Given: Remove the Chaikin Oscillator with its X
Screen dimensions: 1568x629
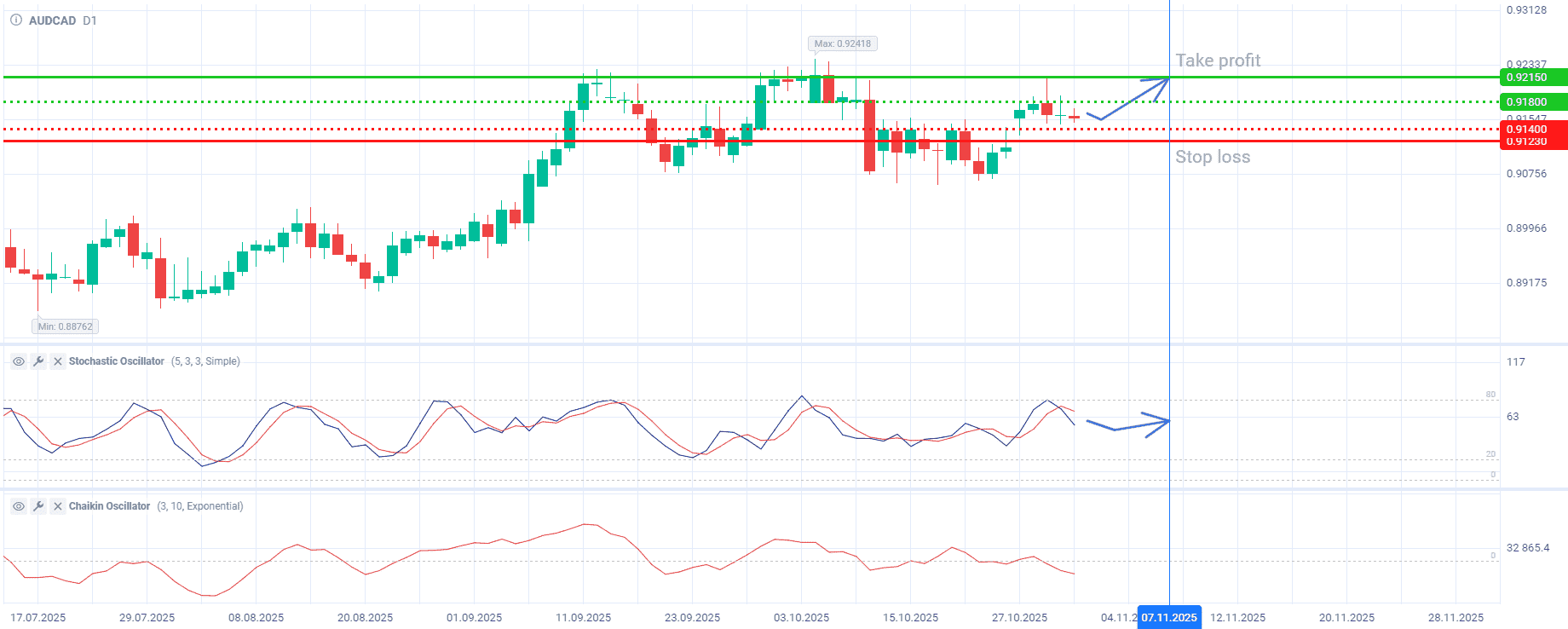Looking at the screenshot, I should pyautogui.click(x=58, y=506).
